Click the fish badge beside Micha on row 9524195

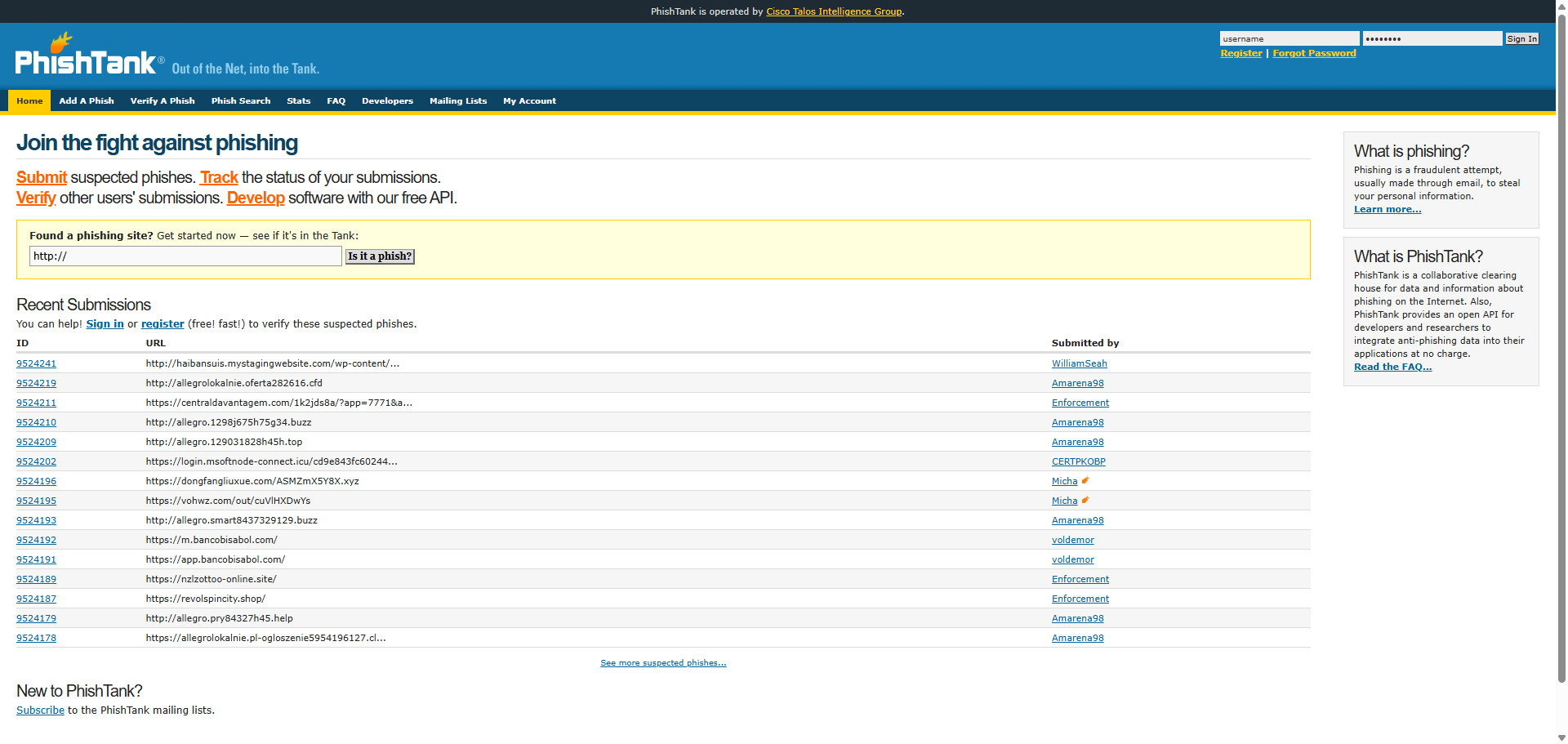1085,500
